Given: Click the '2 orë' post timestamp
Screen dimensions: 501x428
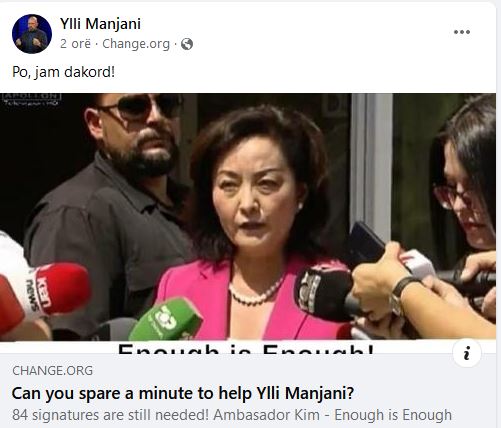Looking at the screenshot, I should point(75,44).
